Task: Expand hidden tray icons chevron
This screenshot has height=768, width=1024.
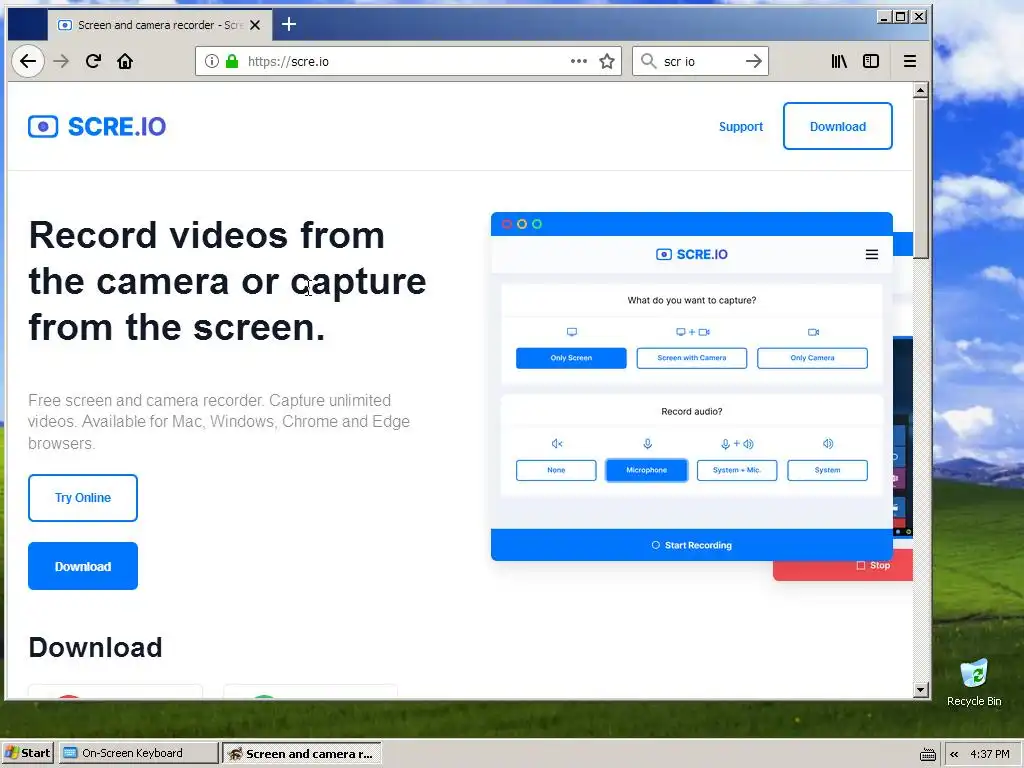Action: [954, 754]
